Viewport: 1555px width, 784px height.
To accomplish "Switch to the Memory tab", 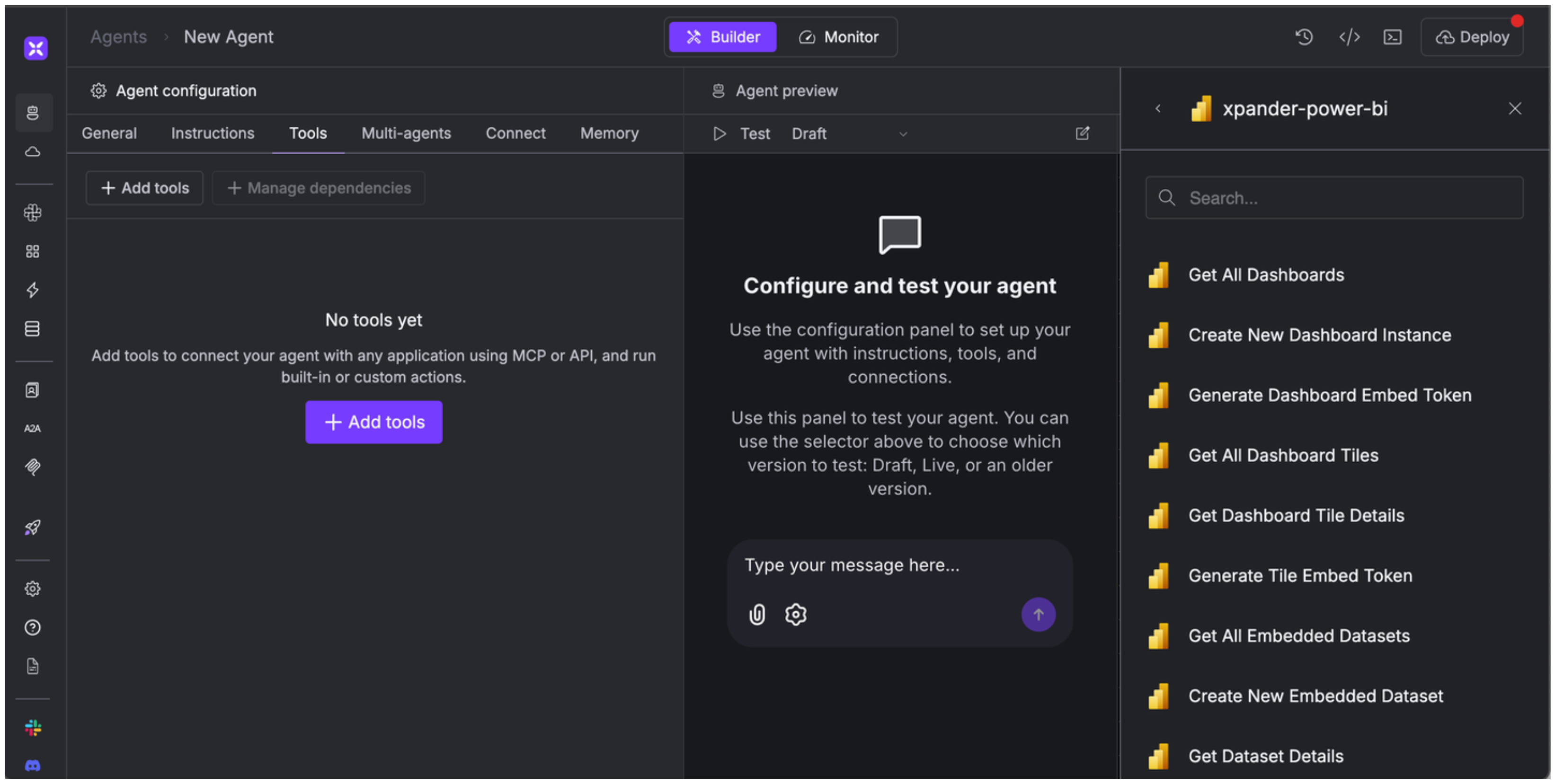I will (609, 133).
